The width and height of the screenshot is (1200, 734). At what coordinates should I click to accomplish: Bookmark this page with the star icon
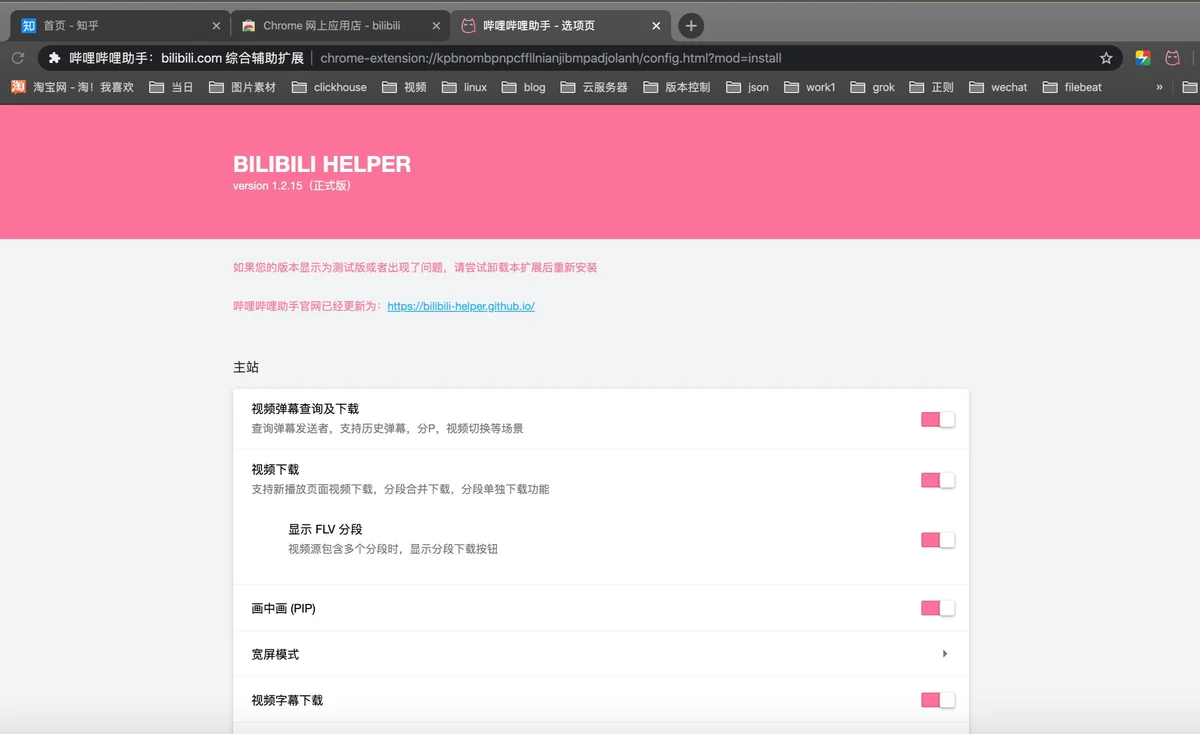click(1106, 58)
